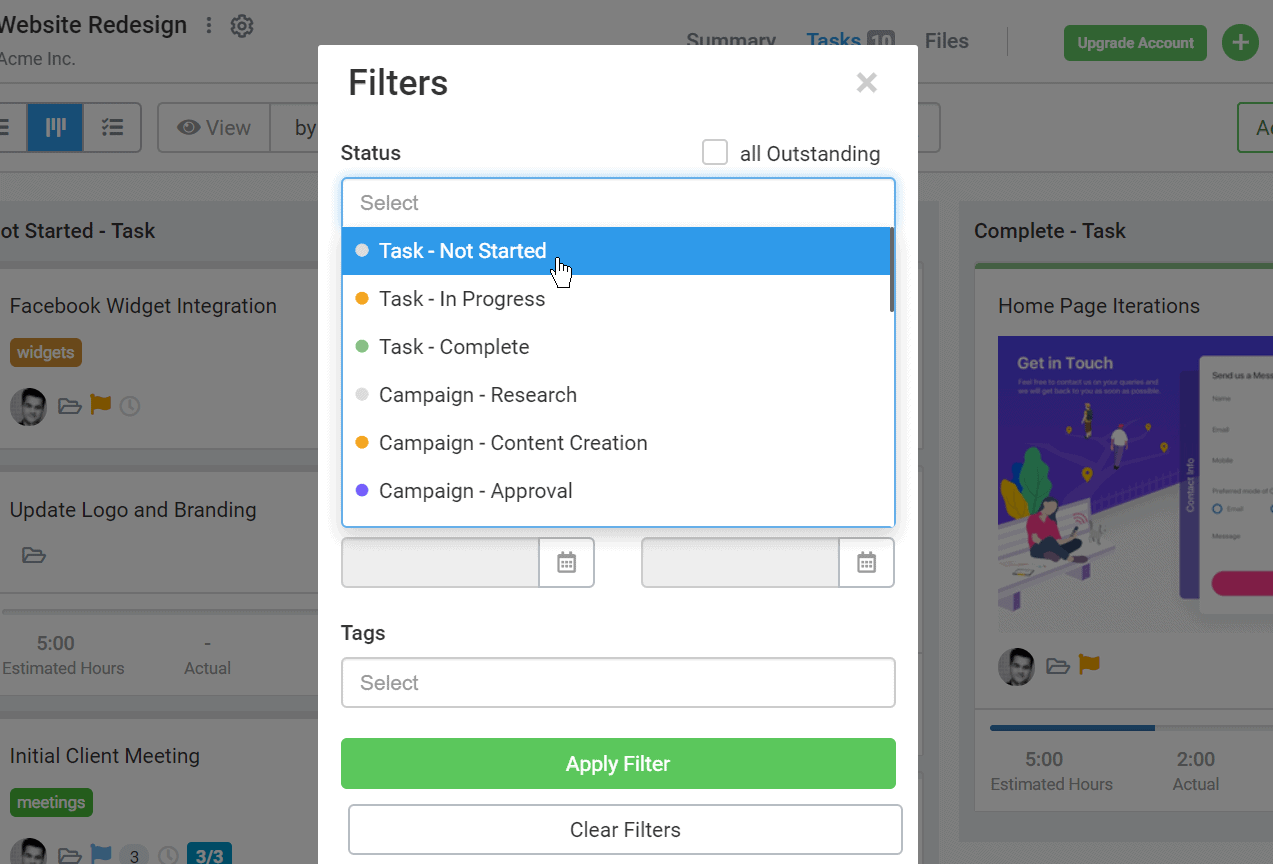Enable the all Outstanding checkbox
Image resolution: width=1273 pixels, height=864 pixels.
715,153
